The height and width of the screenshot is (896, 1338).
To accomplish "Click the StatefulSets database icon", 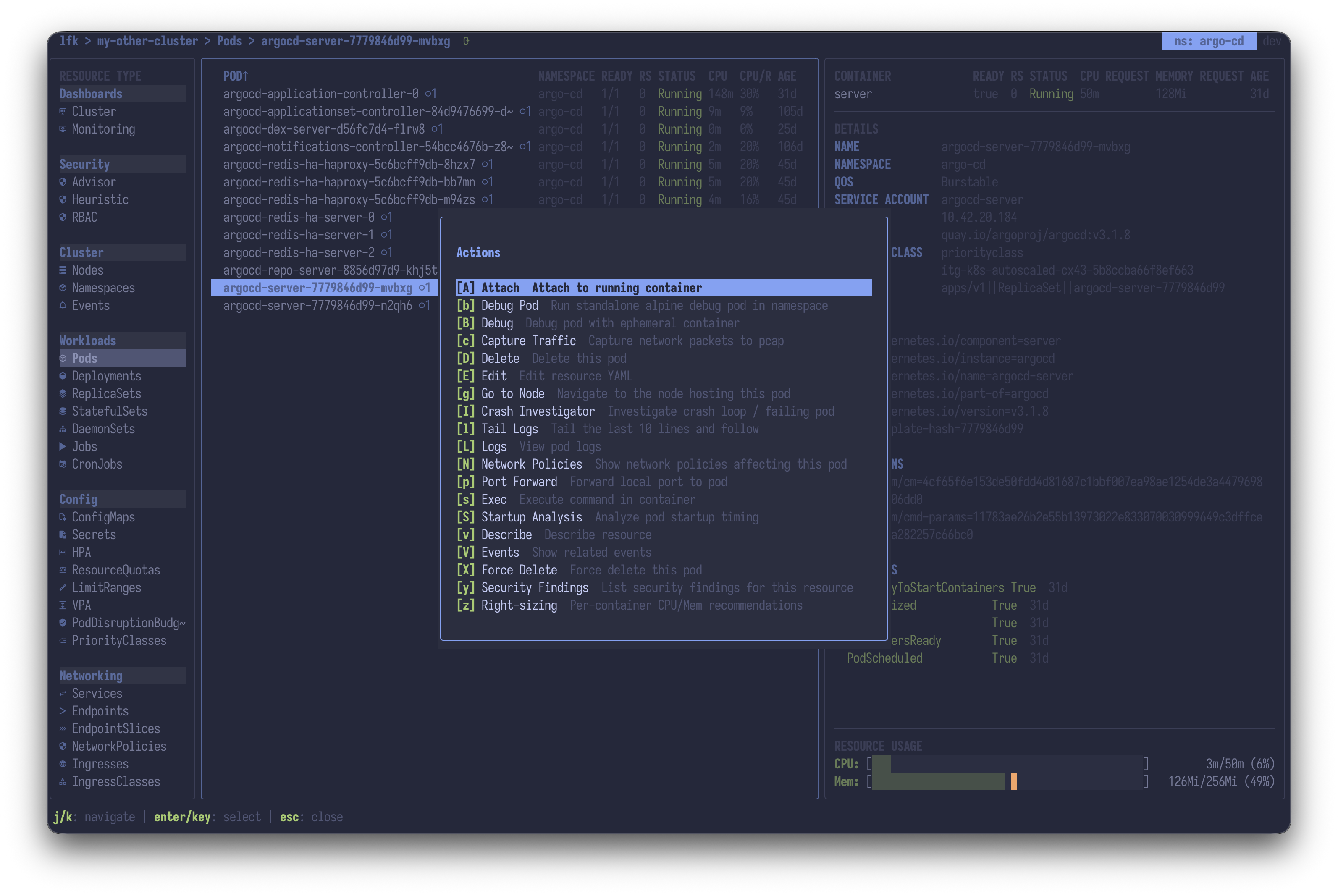I will (x=63, y=411).
